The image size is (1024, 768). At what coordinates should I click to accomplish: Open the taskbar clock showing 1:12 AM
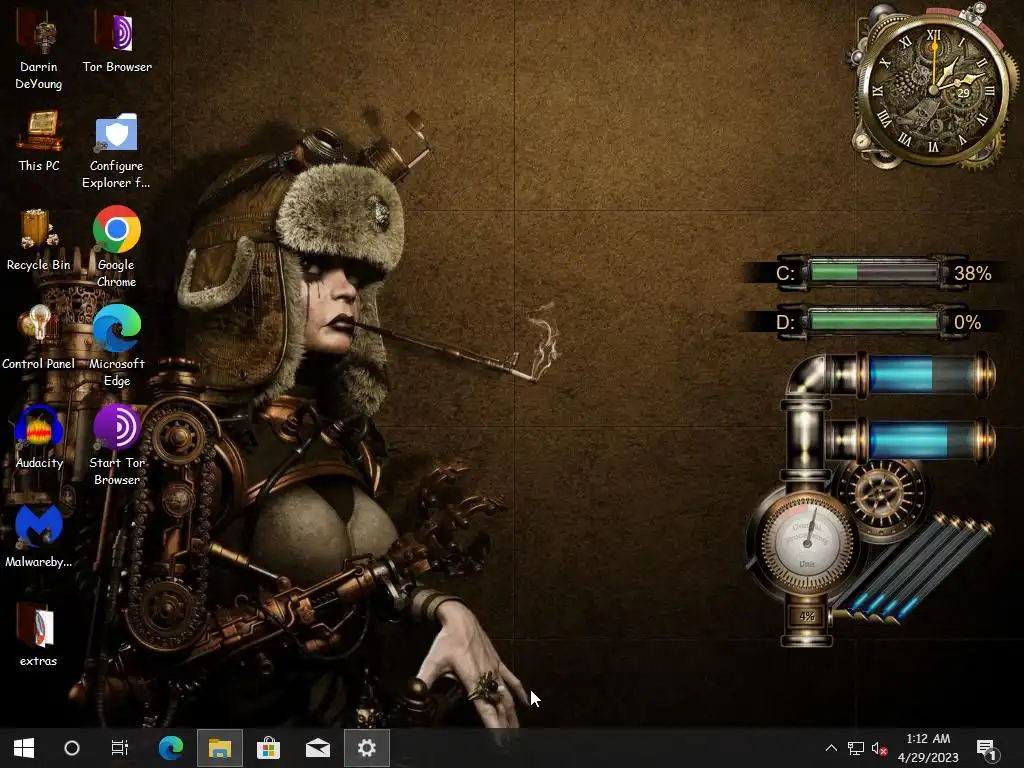(x=928, y=748)
